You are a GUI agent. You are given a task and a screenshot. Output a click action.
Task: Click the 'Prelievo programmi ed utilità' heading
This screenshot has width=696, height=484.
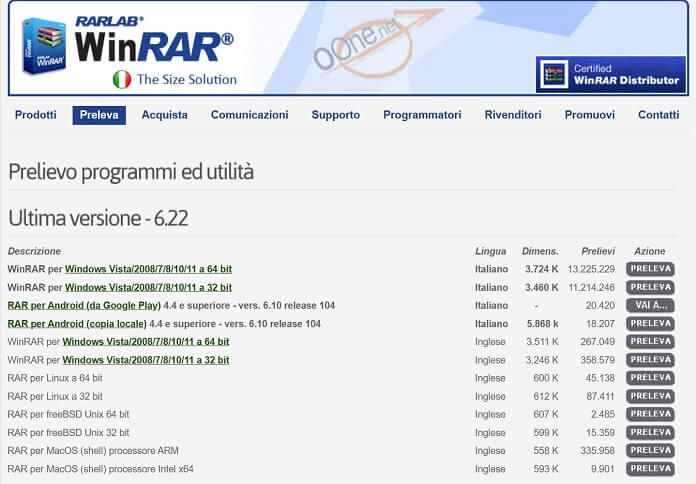click(x=131, y=172)
